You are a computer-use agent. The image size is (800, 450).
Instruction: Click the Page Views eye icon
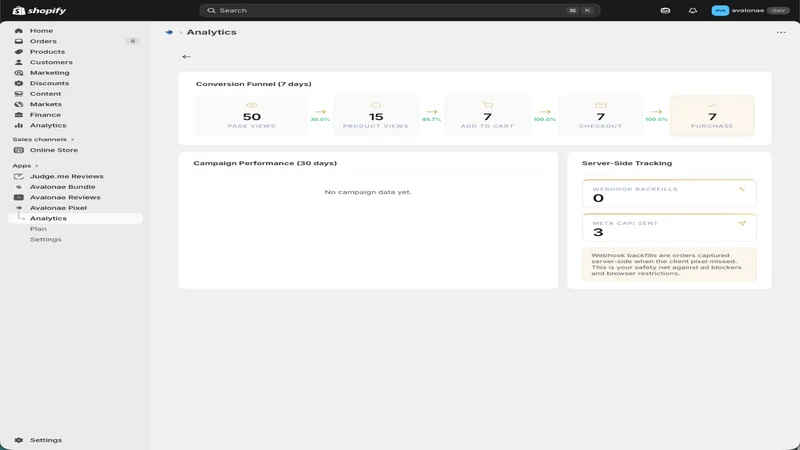coord(252,105)
